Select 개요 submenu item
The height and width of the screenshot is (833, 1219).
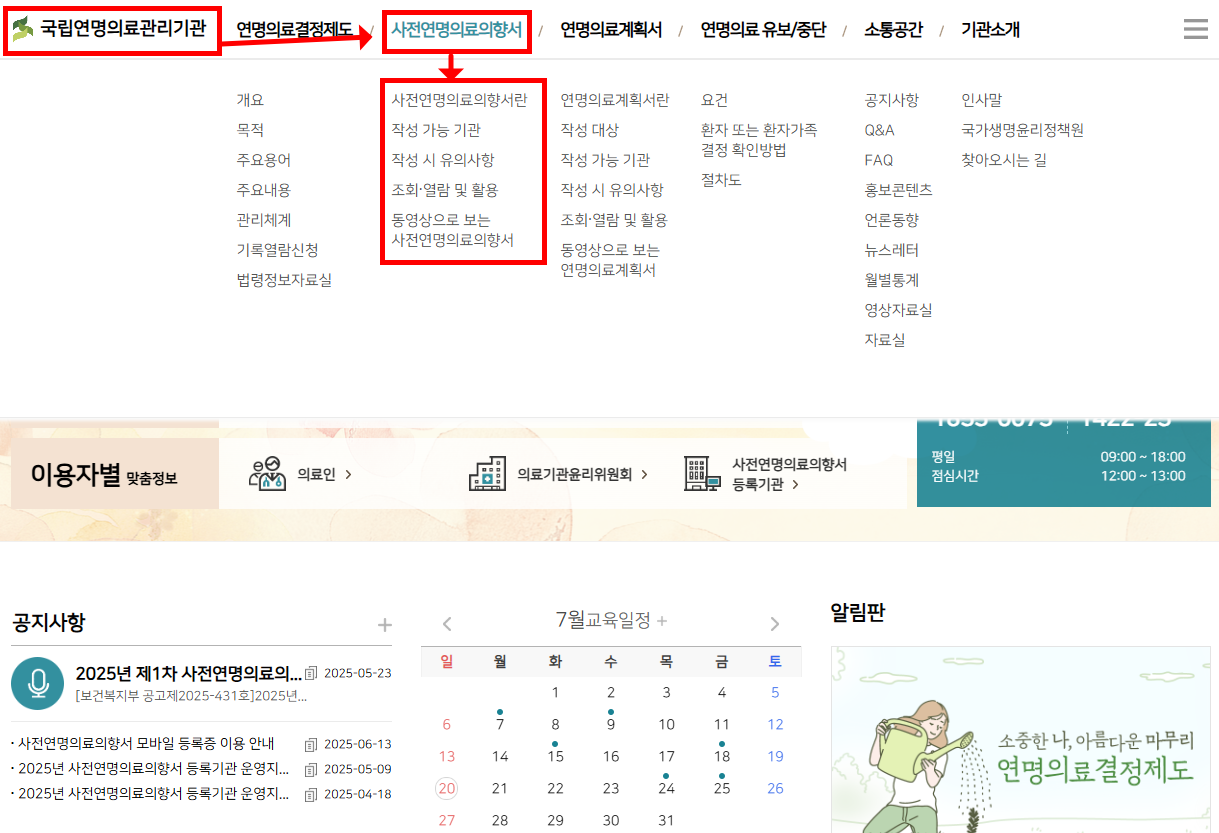250,100
